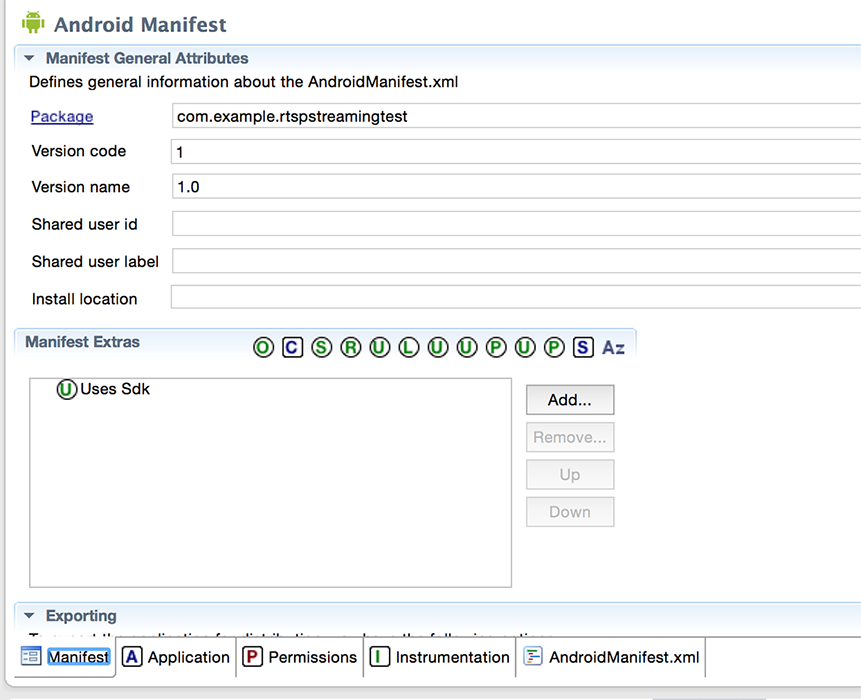Click the Up button
Image resolution: width=861 pixels, height=700 pixels.
[569, 474]
